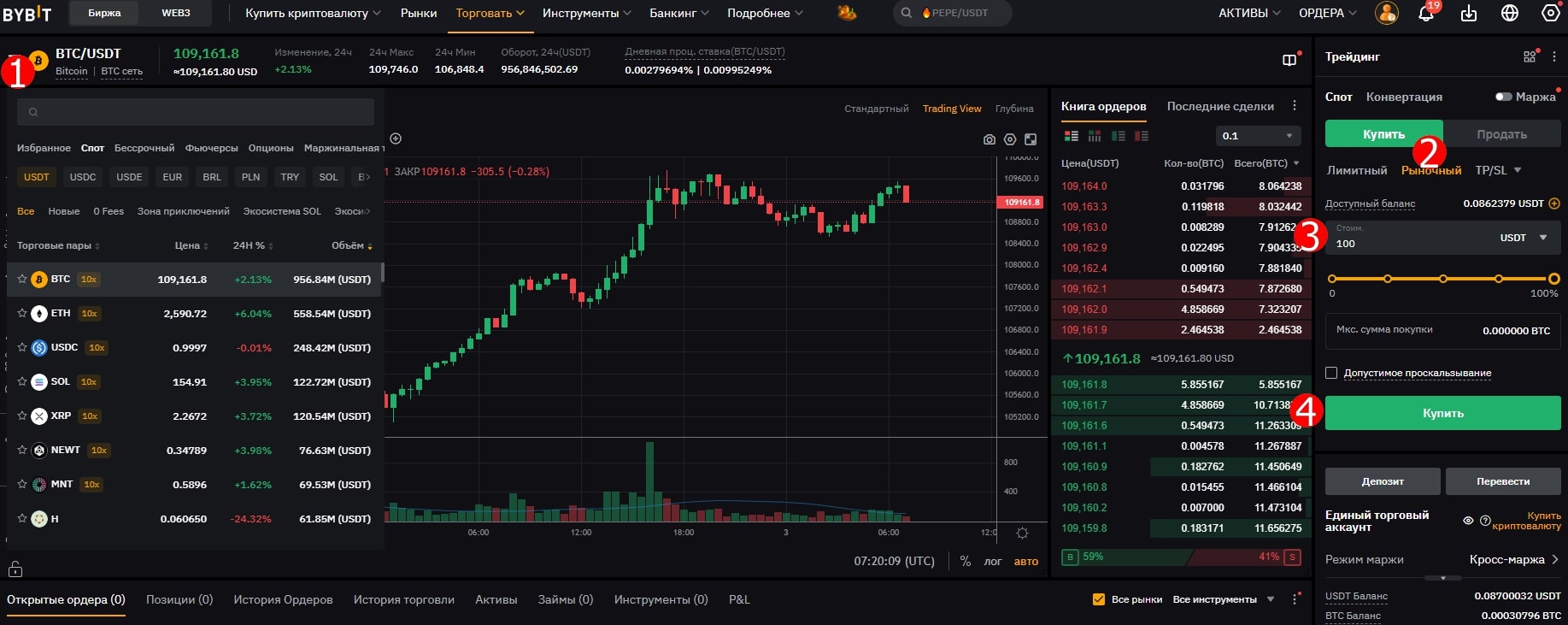
Task: Uncheck the Все рынки checkbox
Action: point(1099,599)
